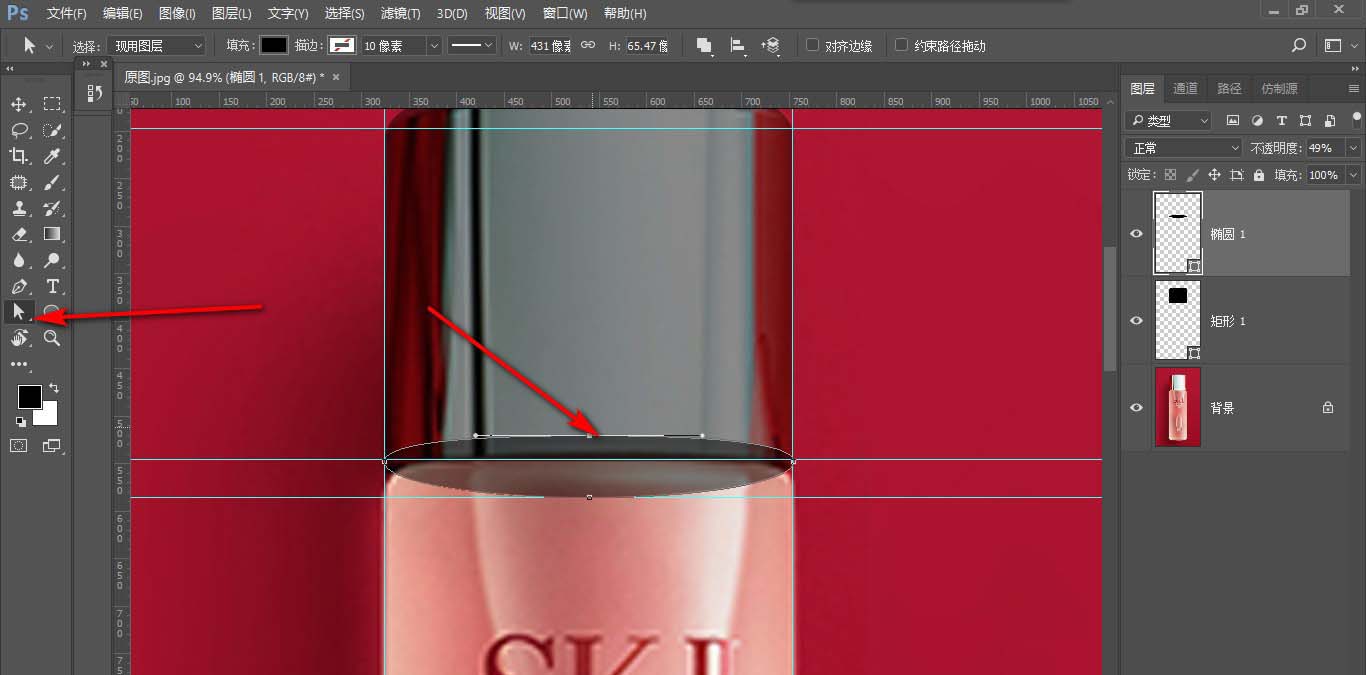
Task: Change the screen mode
Action: 52,445
